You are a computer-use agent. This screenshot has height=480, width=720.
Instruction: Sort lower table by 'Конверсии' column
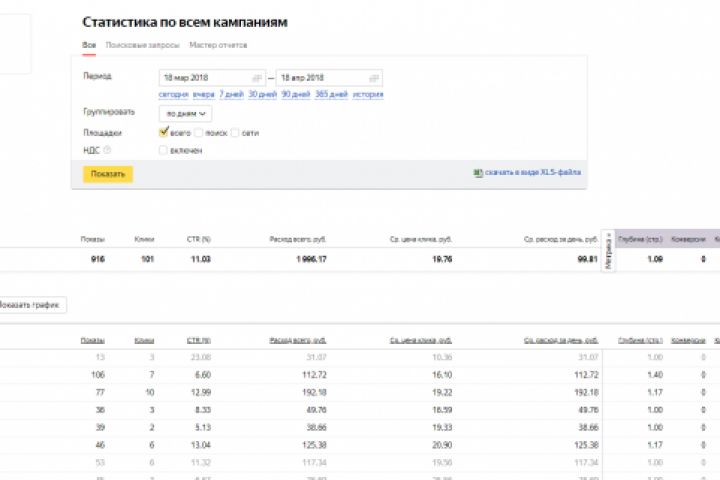tap(688, 340)
